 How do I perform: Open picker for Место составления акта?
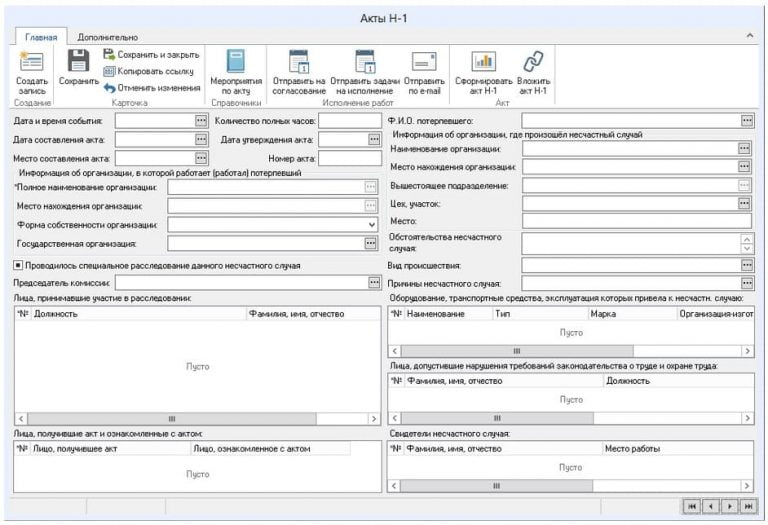tap(201, 158)
